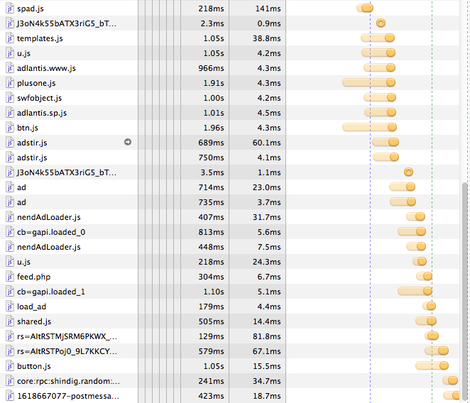Click the go-to arrow icon beside adstir.js
The width and height of the screenshot is (470, 403).
point(128,142)
